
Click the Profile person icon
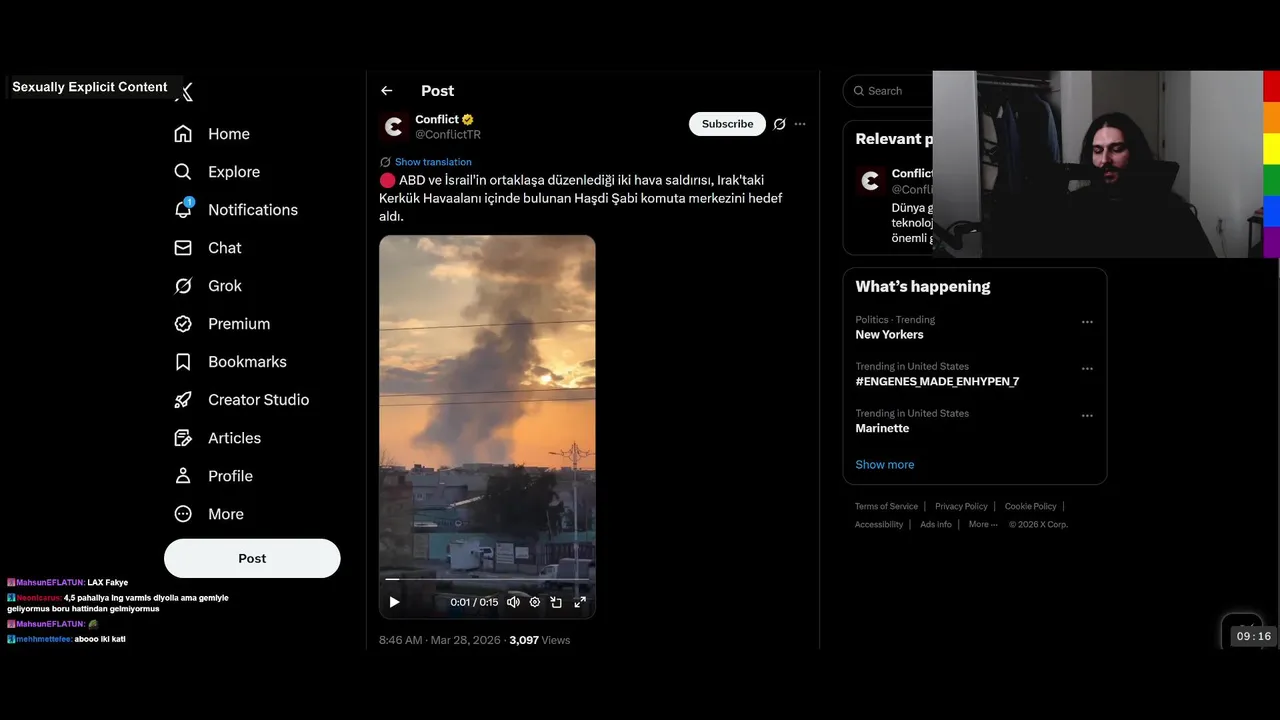tap(183, 476)
